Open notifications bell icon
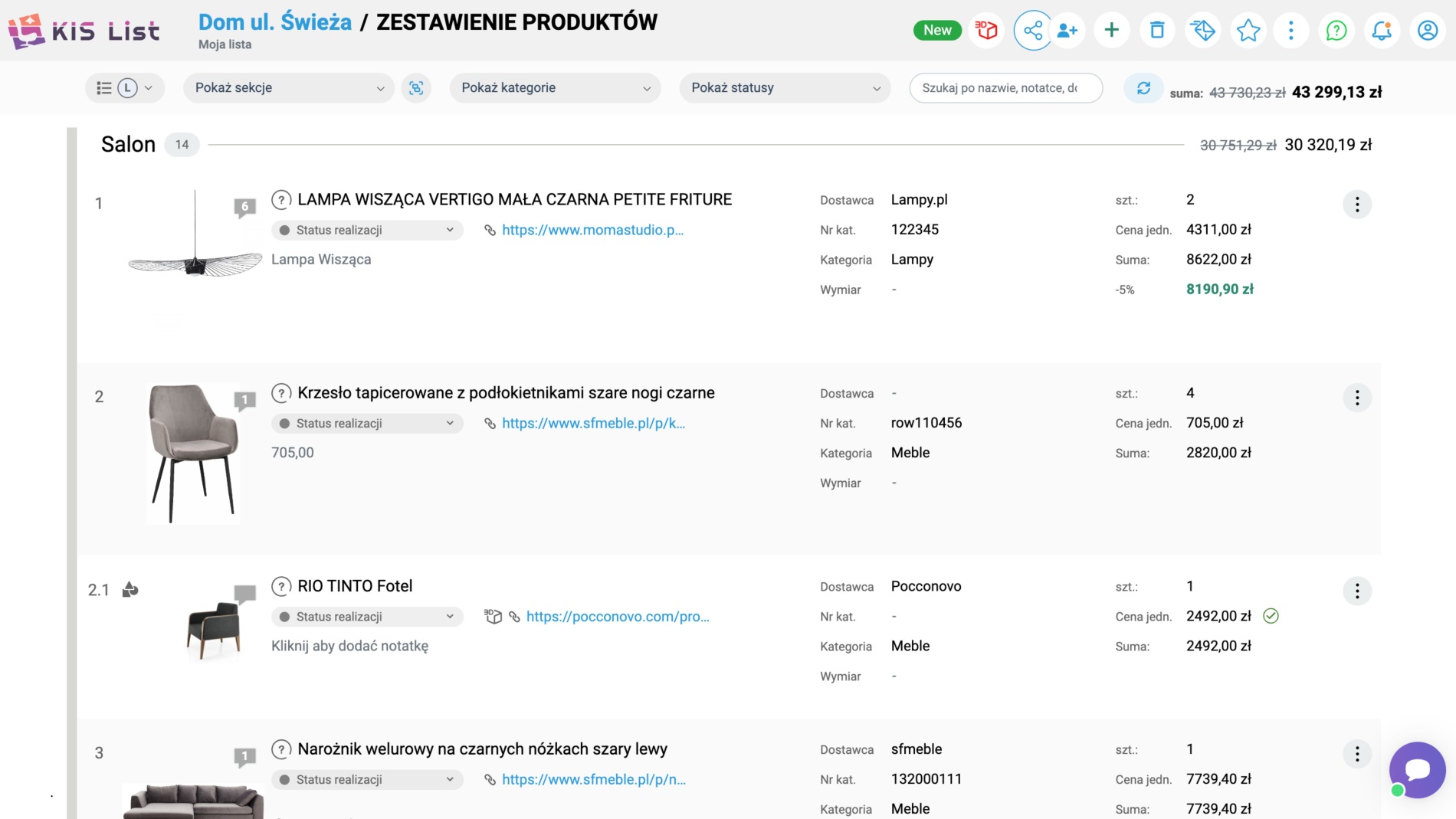Screen dimensions: 1456x819 (x=1382, y=31)
